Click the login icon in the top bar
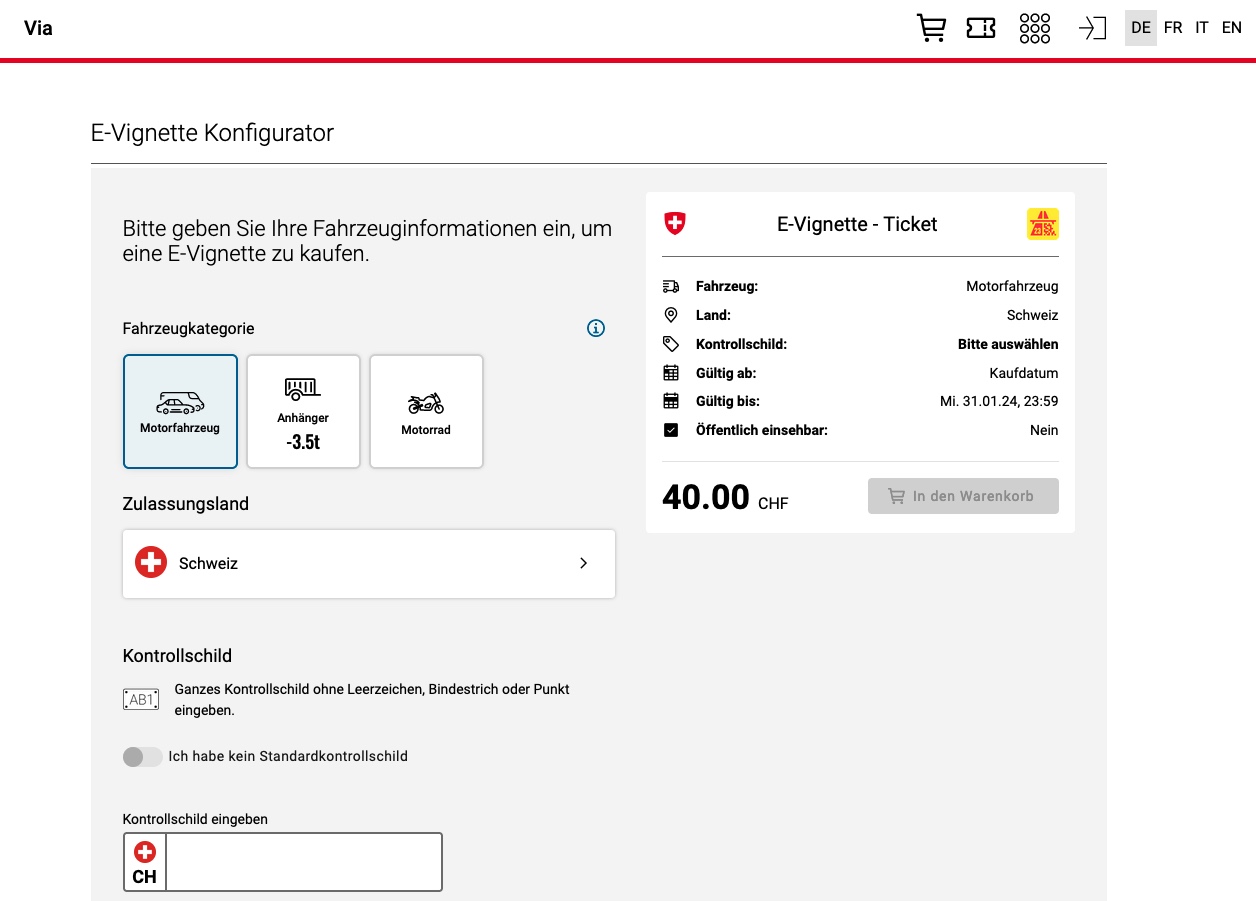This screenshot has width=1256, height=901. (1092, 27)
